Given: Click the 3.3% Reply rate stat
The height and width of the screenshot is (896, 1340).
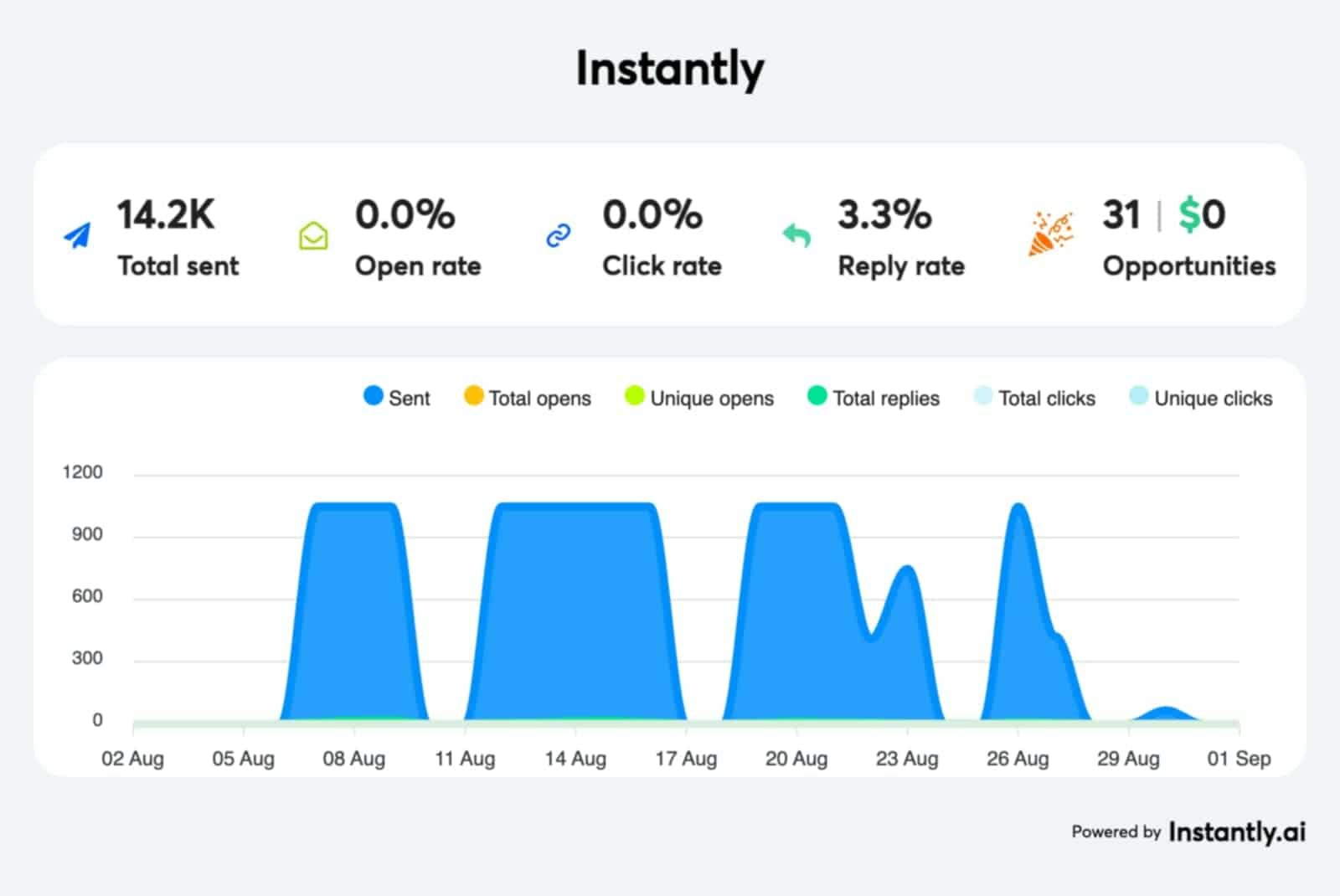Looking at the screenshot, I should [x=884, y=214].
